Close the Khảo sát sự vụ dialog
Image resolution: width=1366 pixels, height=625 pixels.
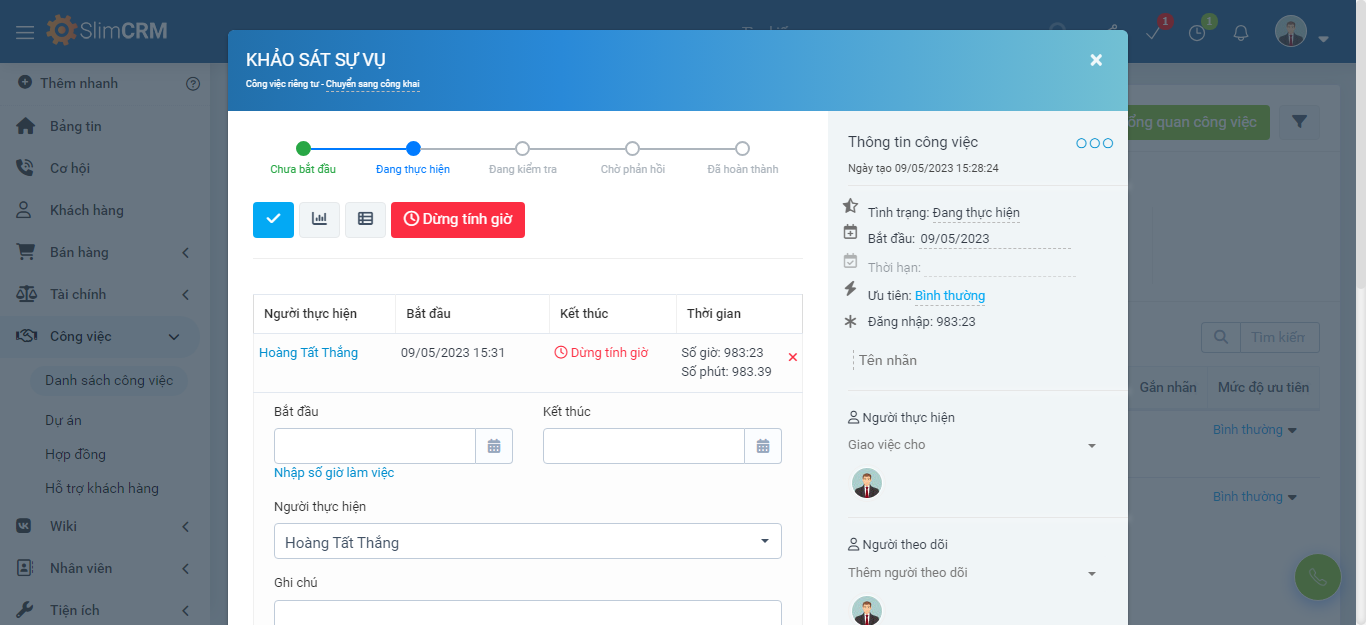pos(1096,60)
